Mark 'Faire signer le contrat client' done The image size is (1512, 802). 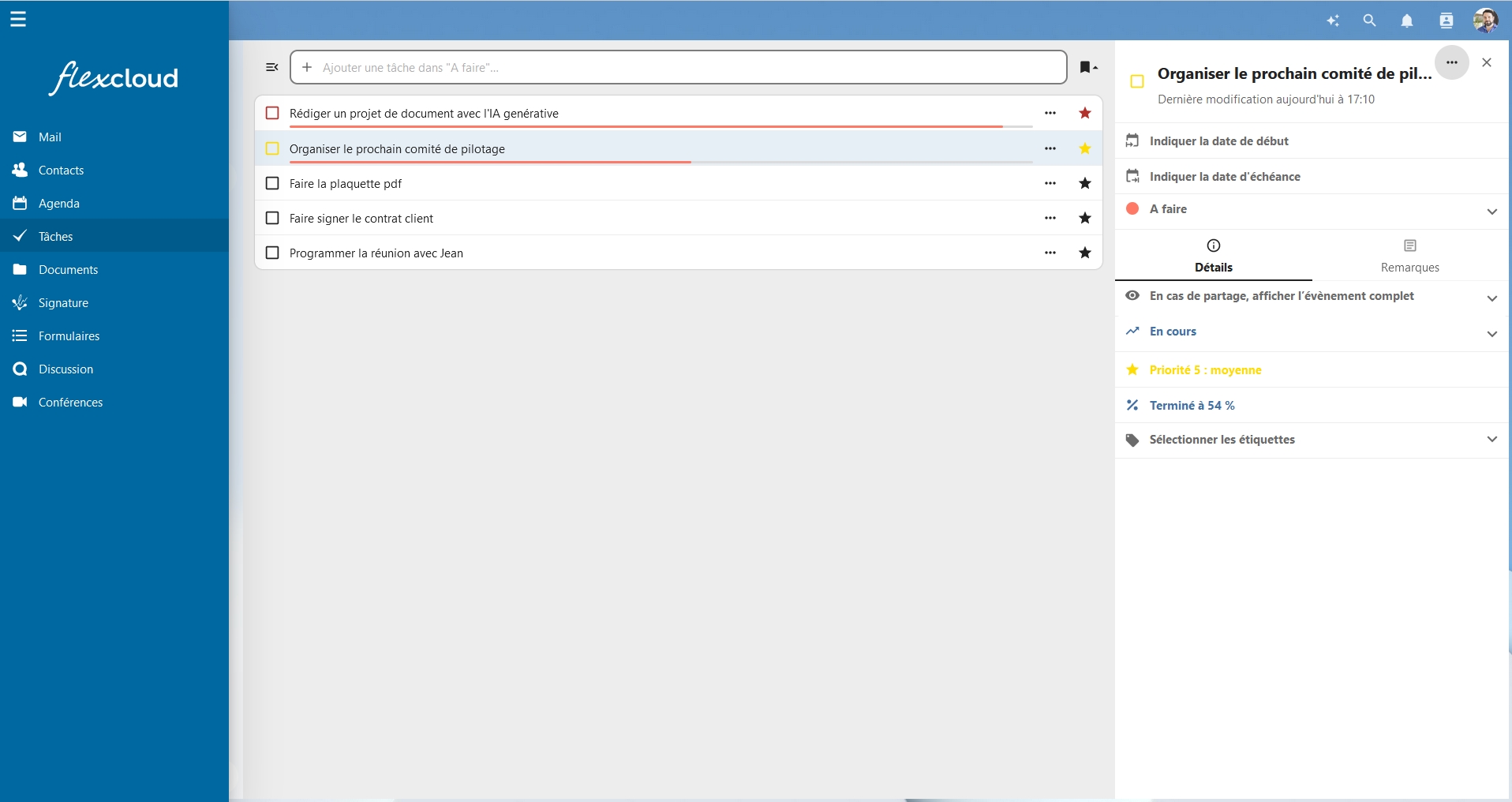click(x=272, y=218)
